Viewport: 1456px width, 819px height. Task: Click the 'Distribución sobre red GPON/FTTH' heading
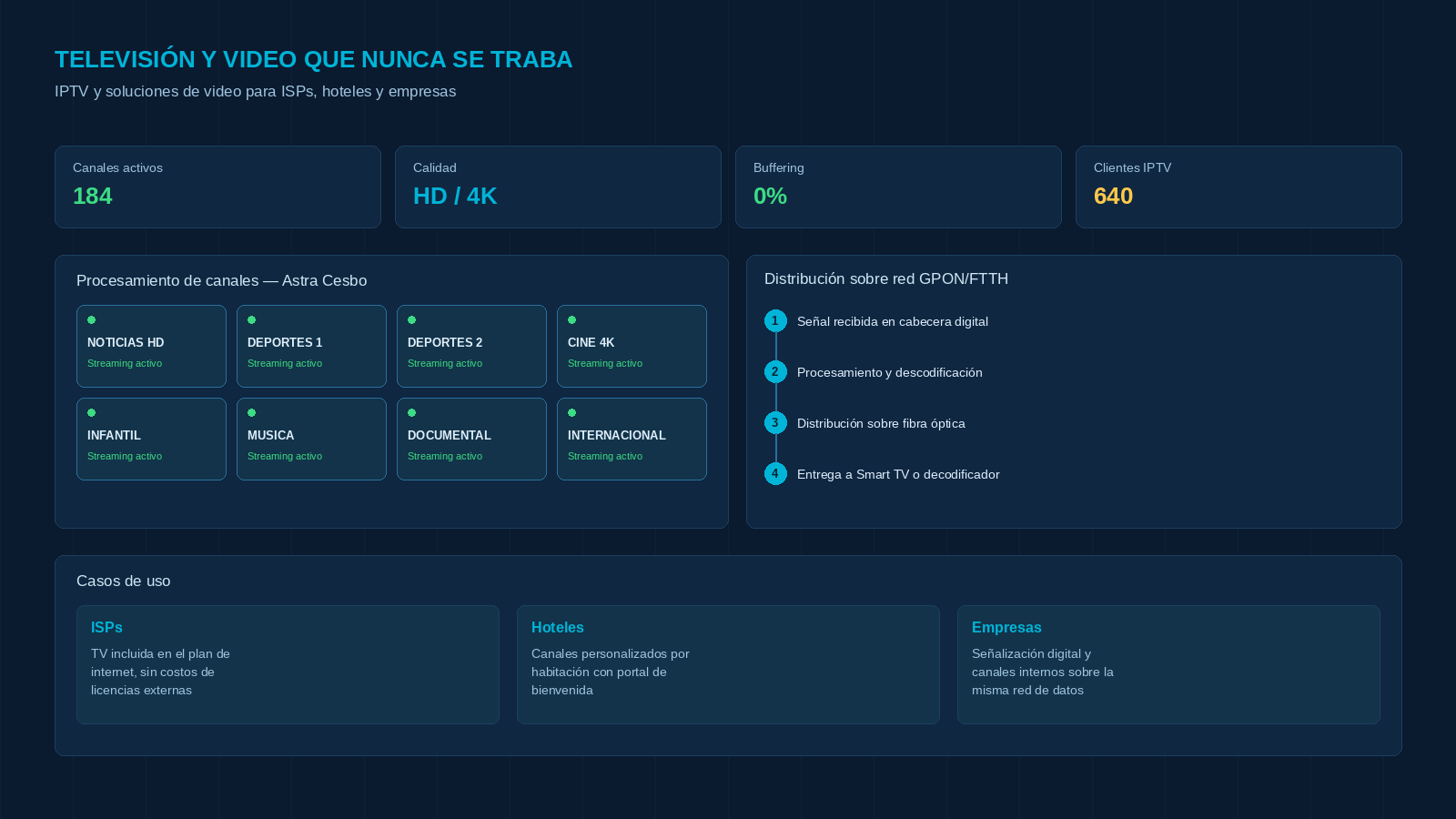pyautogui.click(x=886, y=278)
